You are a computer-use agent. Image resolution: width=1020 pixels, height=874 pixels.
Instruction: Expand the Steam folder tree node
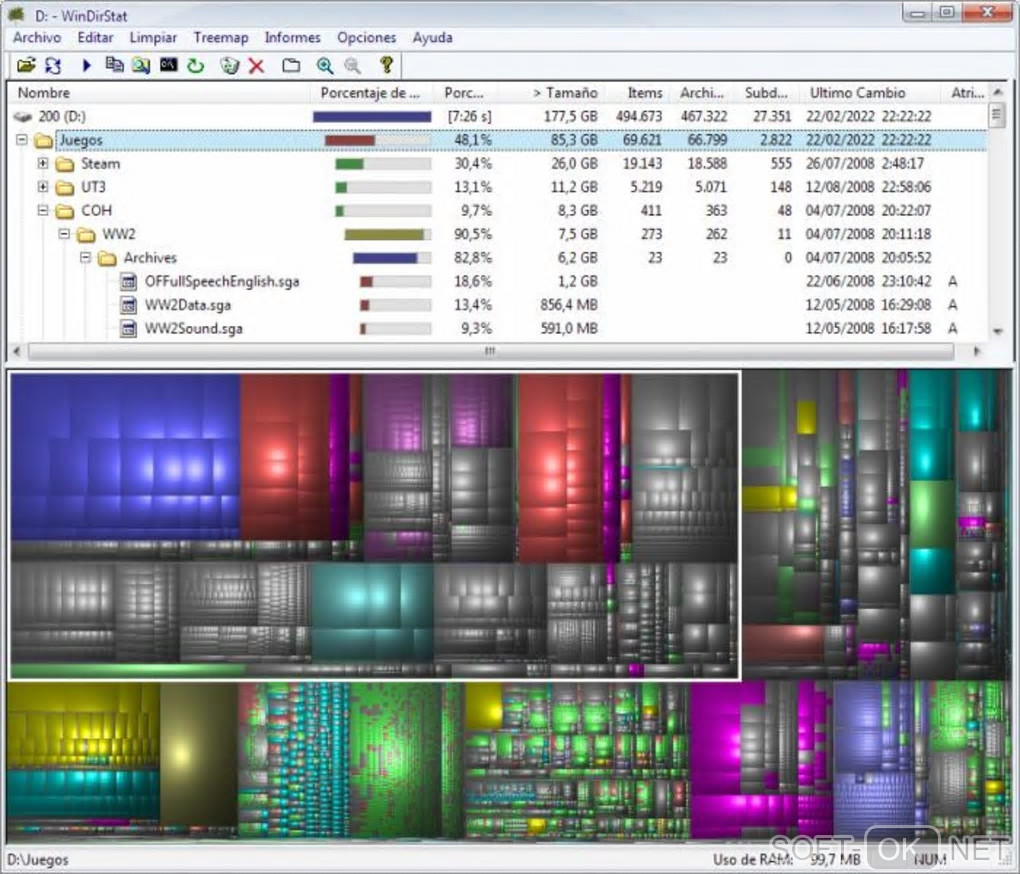(x=43, y=164)
